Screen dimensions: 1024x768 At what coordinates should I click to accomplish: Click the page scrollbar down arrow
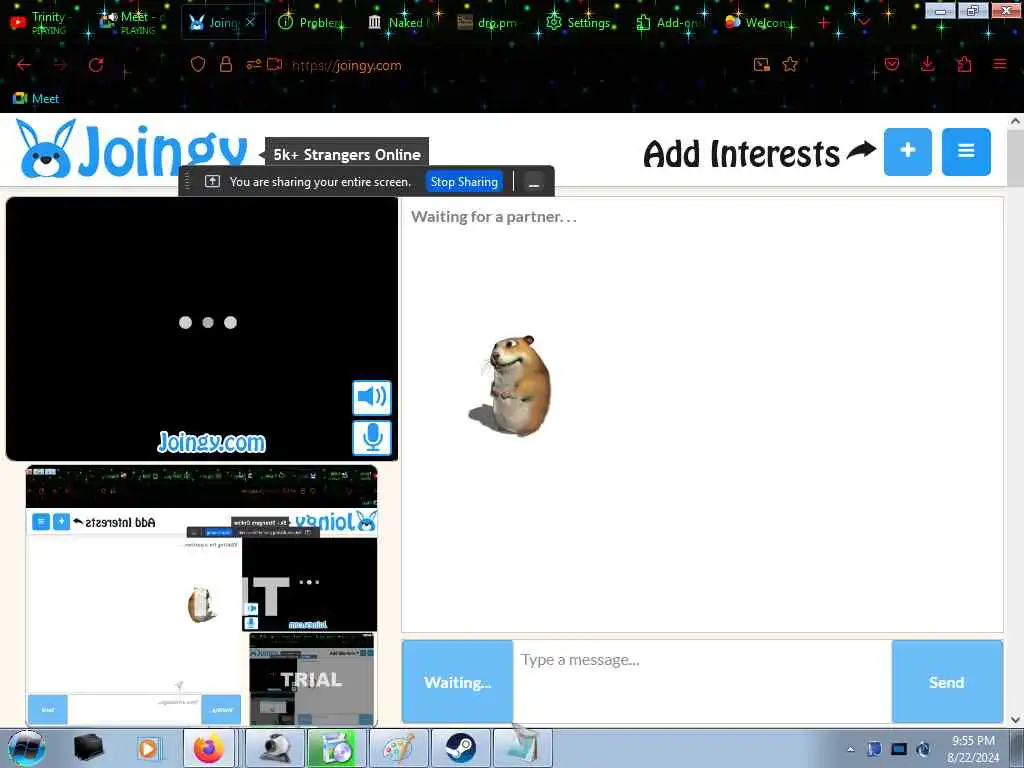tap(1016, 720)
